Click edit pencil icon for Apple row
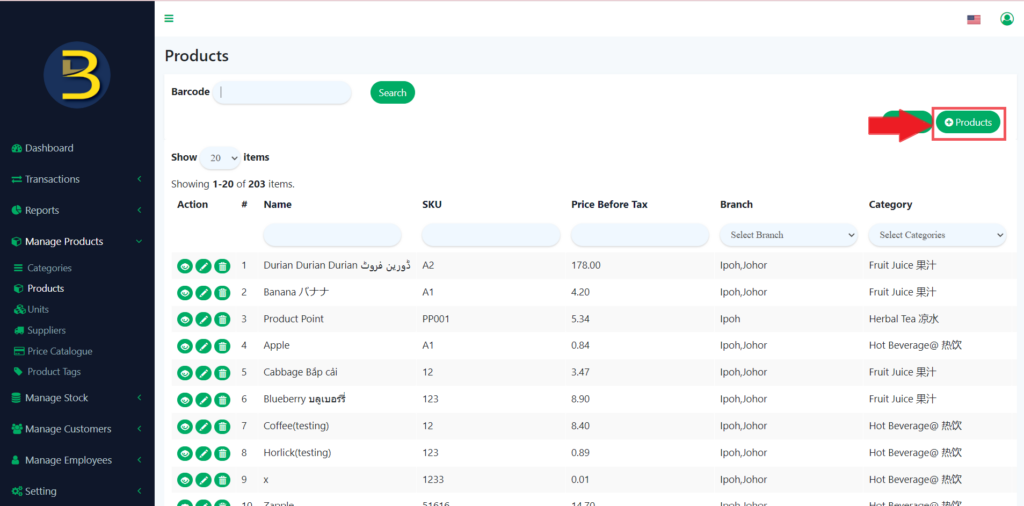Screen dimensions: 1024x506 point(203,346)
